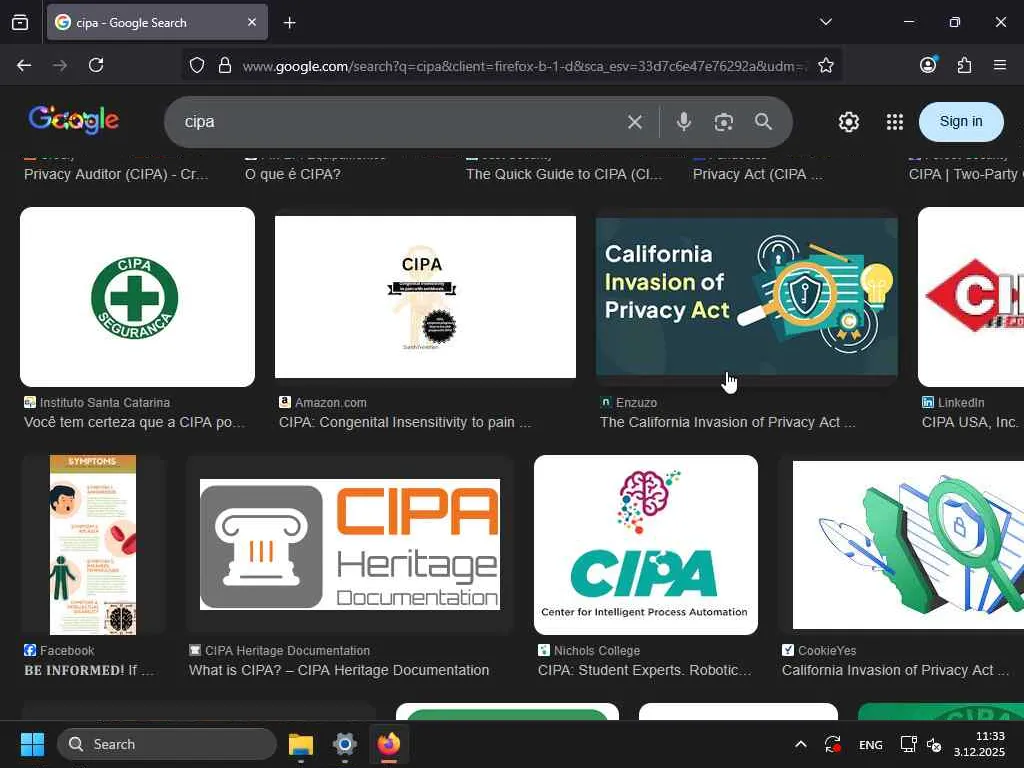Open the Firefox application menu
This screenshot has height=768, width=1024.
pos(1000,65)
